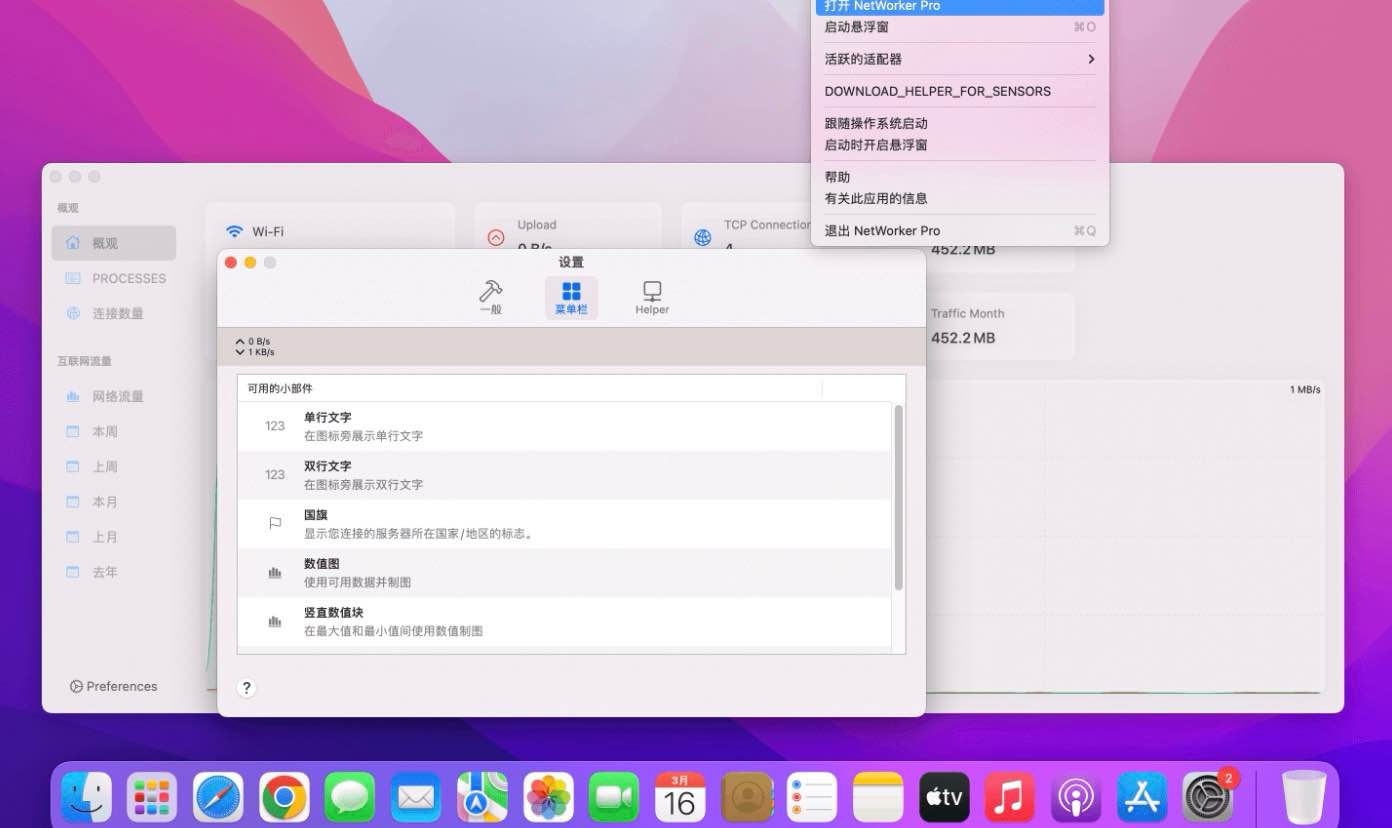Click the widget list scrollbar
1392x828 pixels.
pyautogui.click(x=898, y=497)
